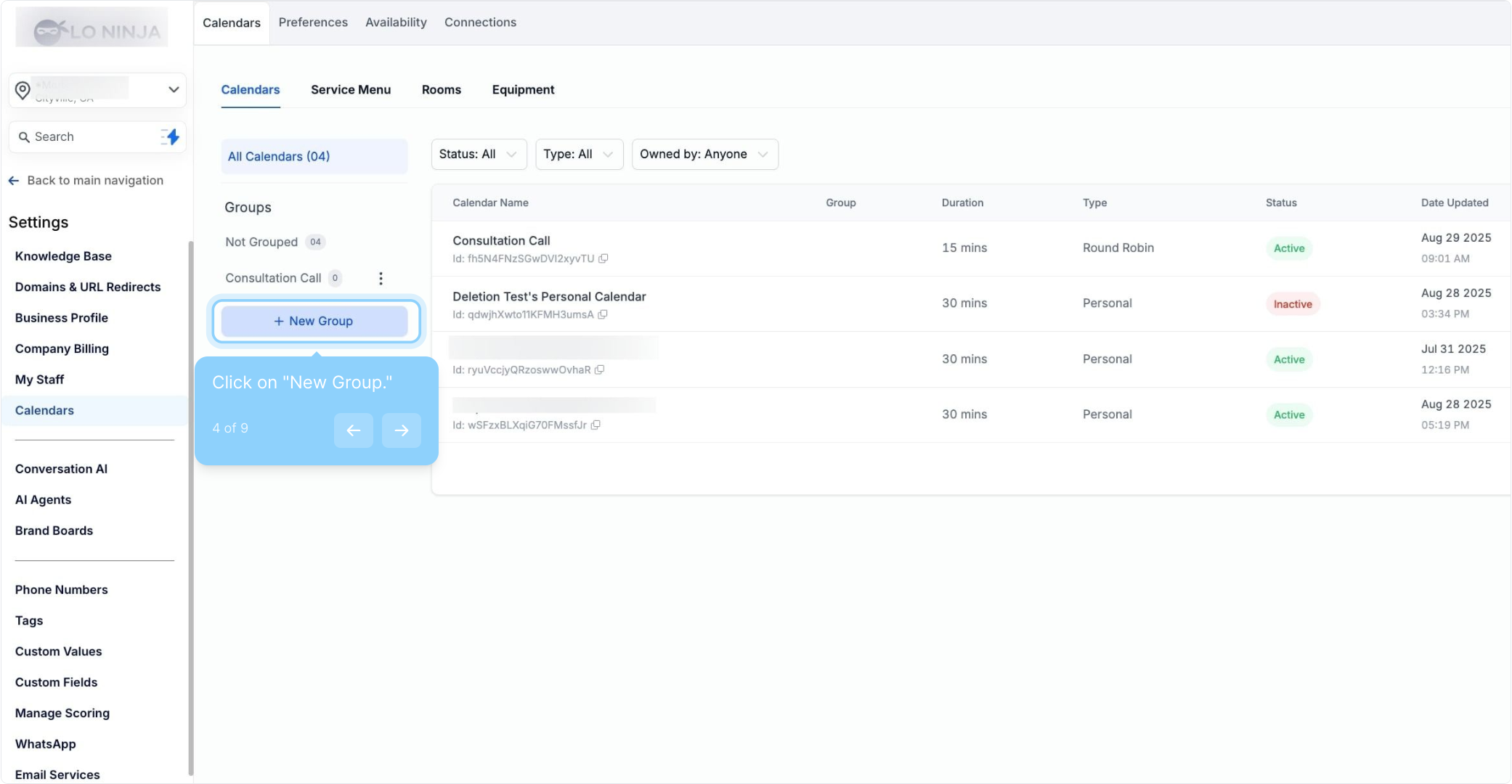1512x784 pixels.
Task: Copy the Deletion Test's Personal Calendar ID
Action: tap(602, 314)
